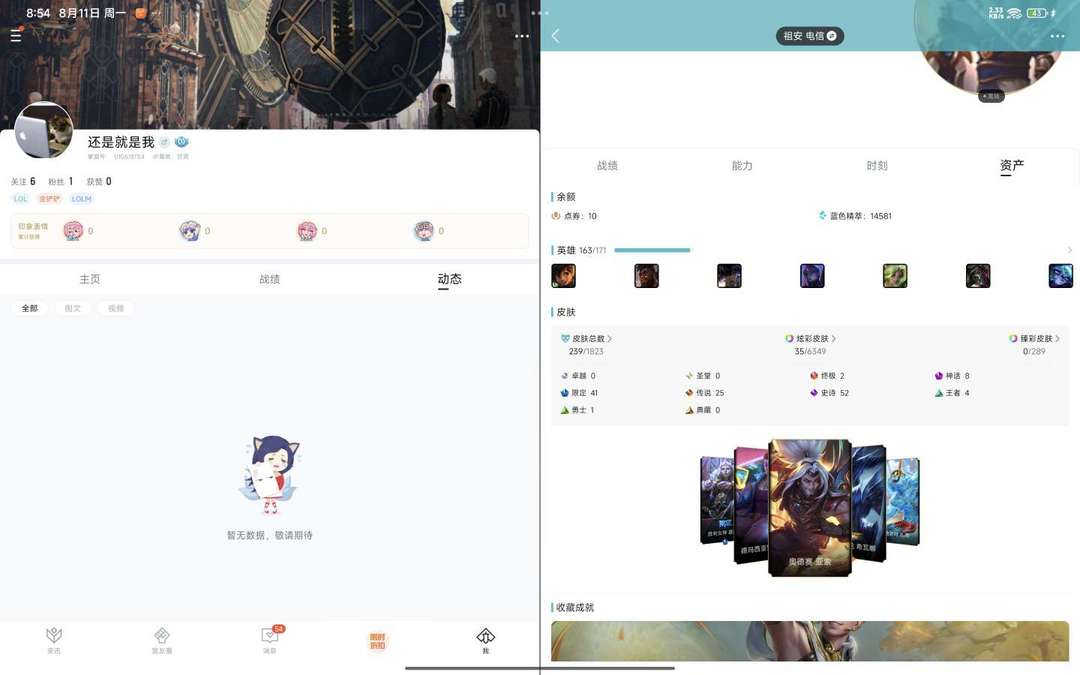Viewport: 1080px width, 675px height.
Task: Select the 动态 tab
Action: pyautogui.click(x=449, y=279)
